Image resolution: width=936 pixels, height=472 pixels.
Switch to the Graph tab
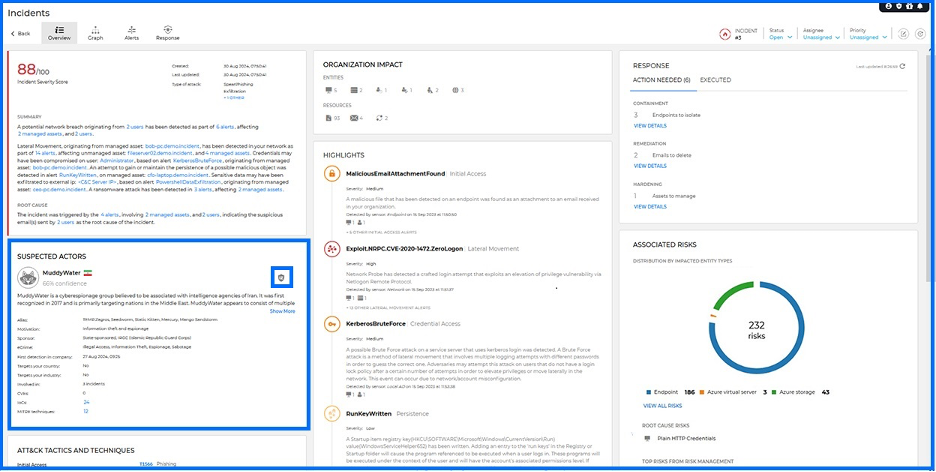pyautogui.click(x=95, y=34)
